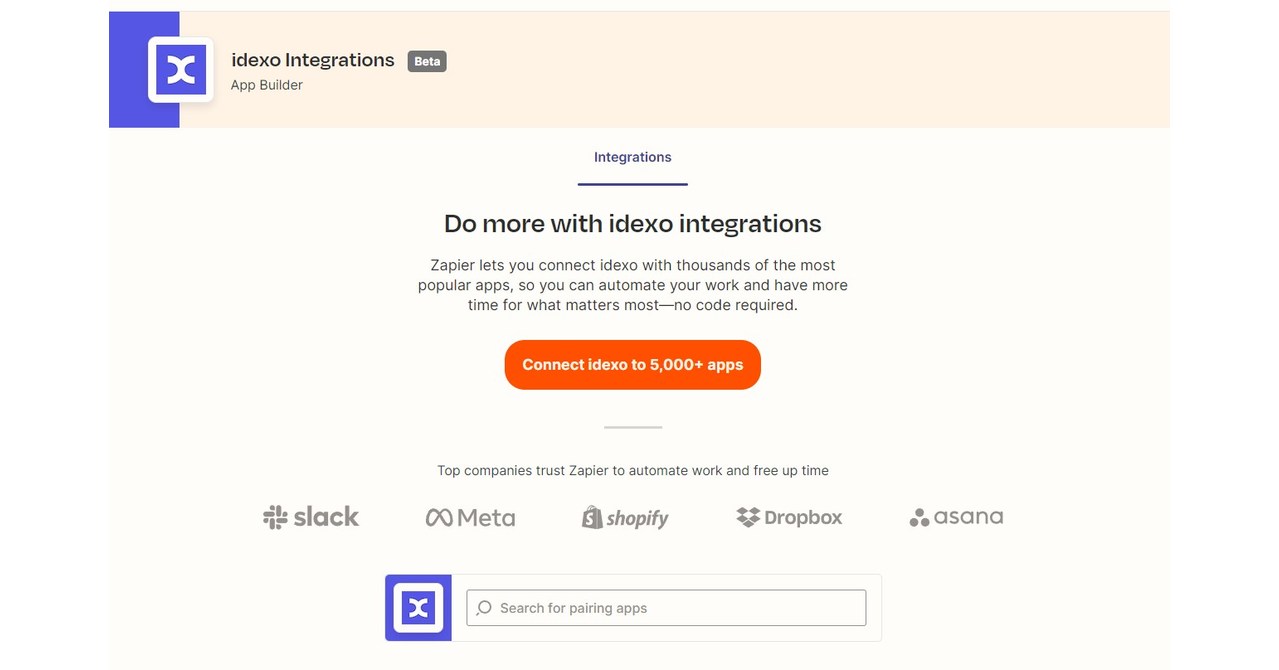Click the Connect idexo to 5,000+ apps button
The width and height of the screenshot is (1279, 670).
(632, 364)
